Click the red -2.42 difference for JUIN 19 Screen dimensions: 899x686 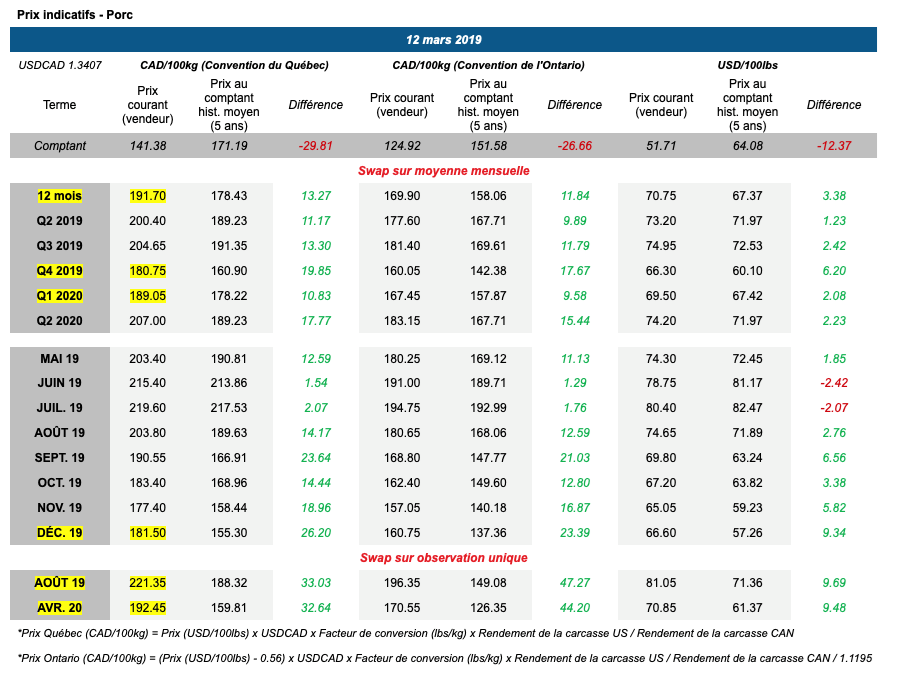(833, 383)
